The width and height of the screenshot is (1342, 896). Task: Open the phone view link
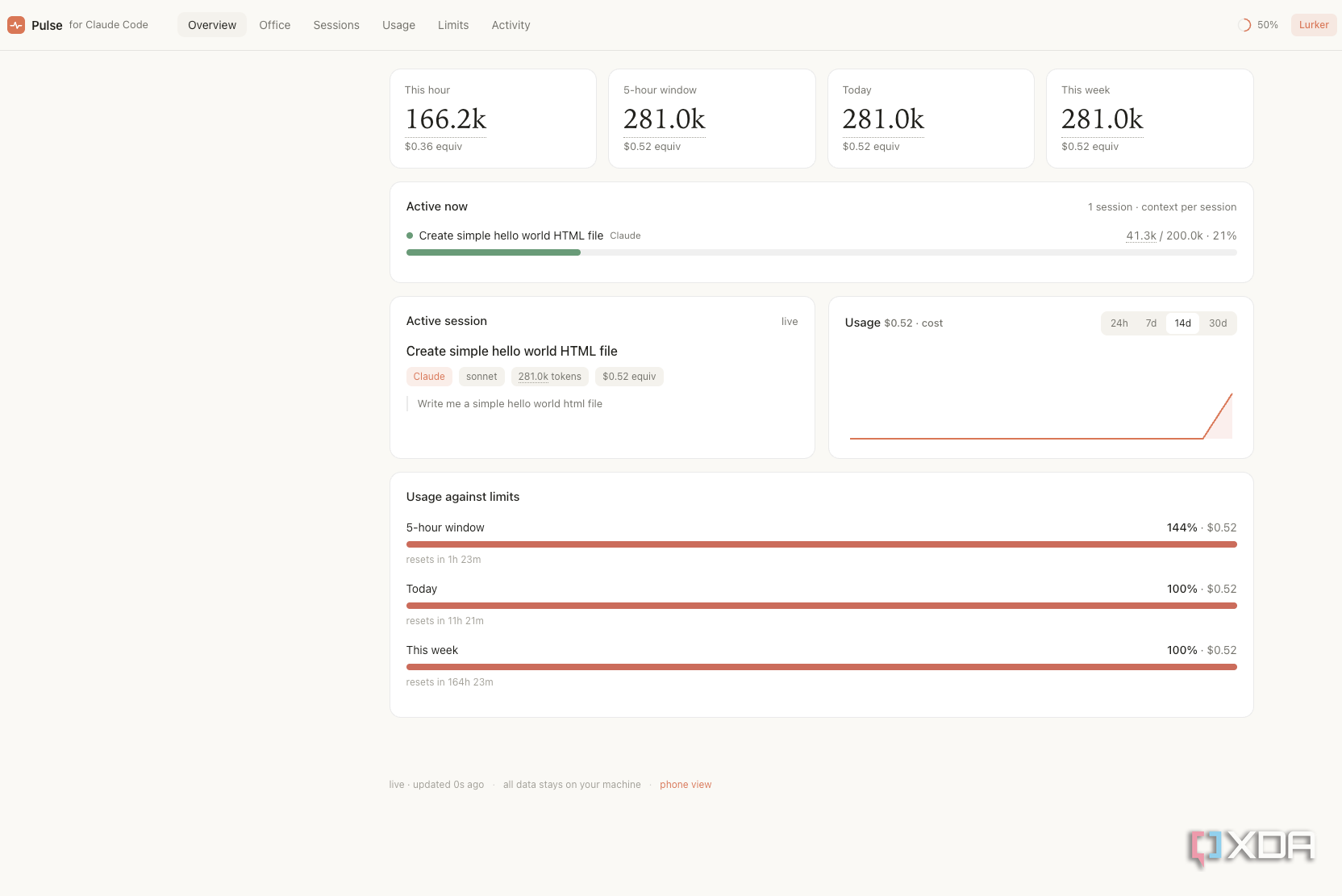click(686, 785)
